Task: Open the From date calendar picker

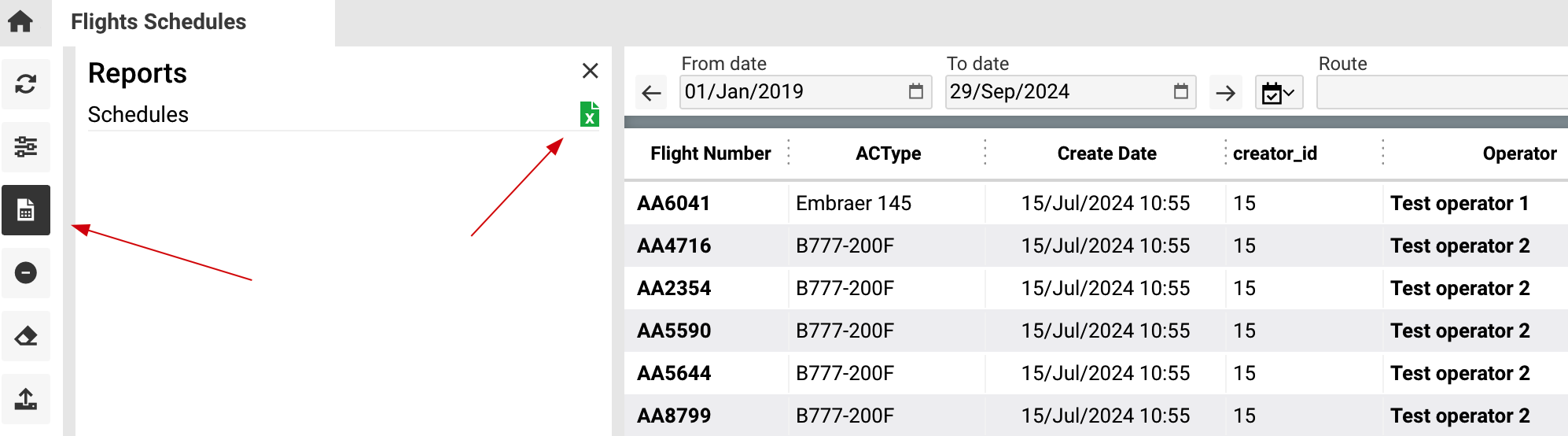Action: point(915,91)
